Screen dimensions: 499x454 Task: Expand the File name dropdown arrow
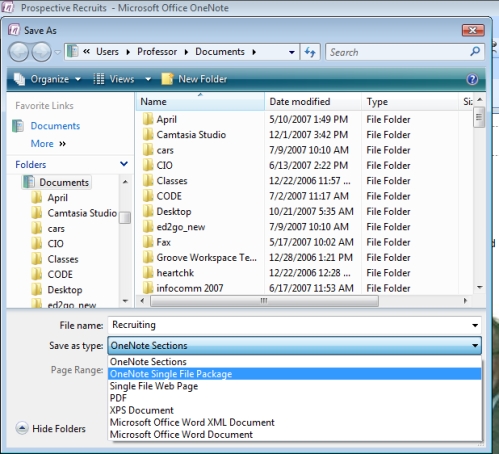[x=475, y=325]
